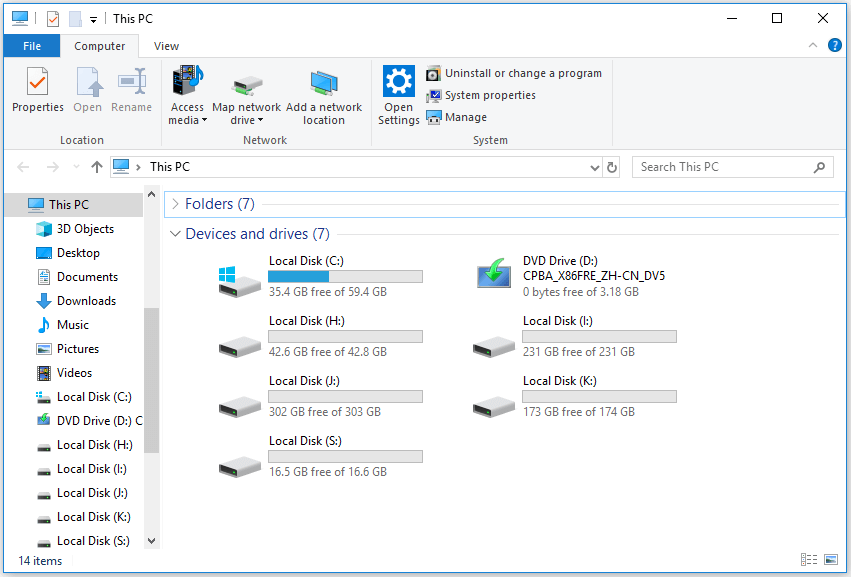Refresh This PC with the refresh icon
The height and width of the screenshot is (577, 851).
pos(612,167)
